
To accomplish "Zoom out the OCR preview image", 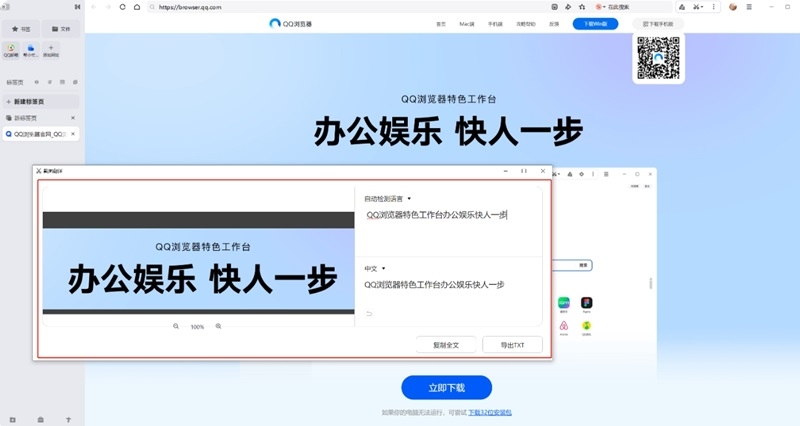I will 176,327.
